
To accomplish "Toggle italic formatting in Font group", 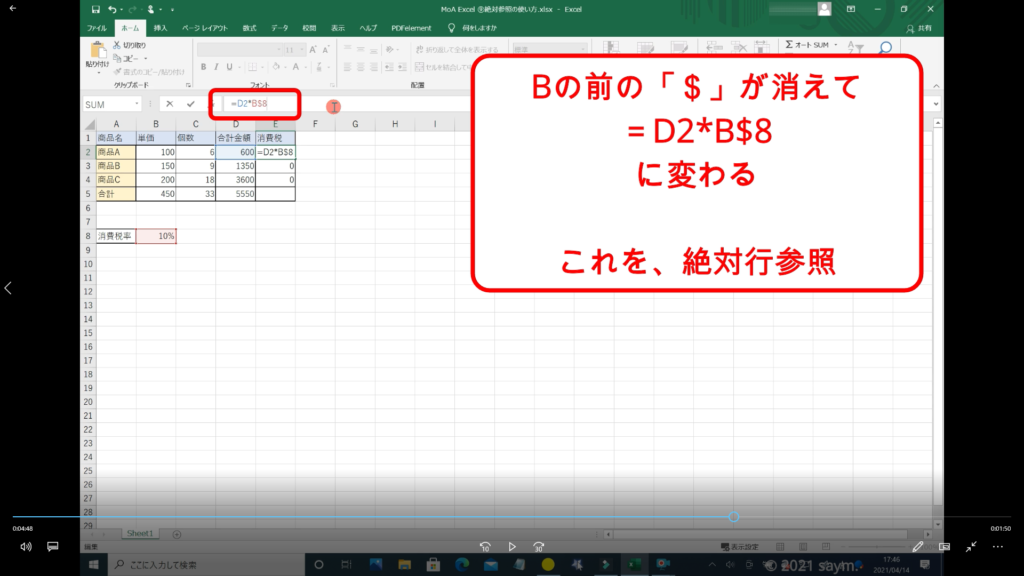I will point(216,67).
